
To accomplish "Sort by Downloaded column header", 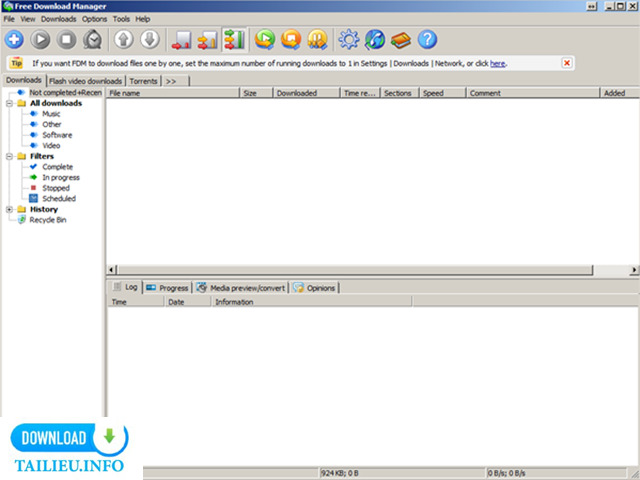I will [x=307, y=93].
